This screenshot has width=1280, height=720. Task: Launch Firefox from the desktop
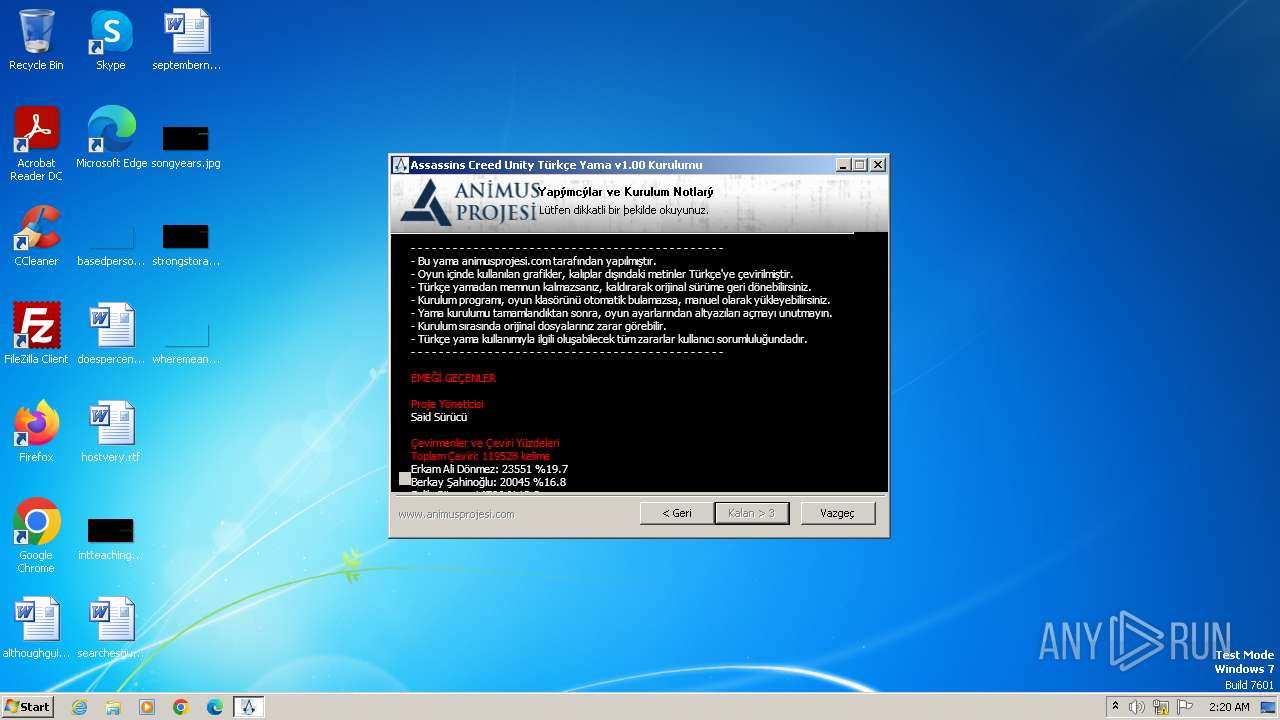coord(36,432)
